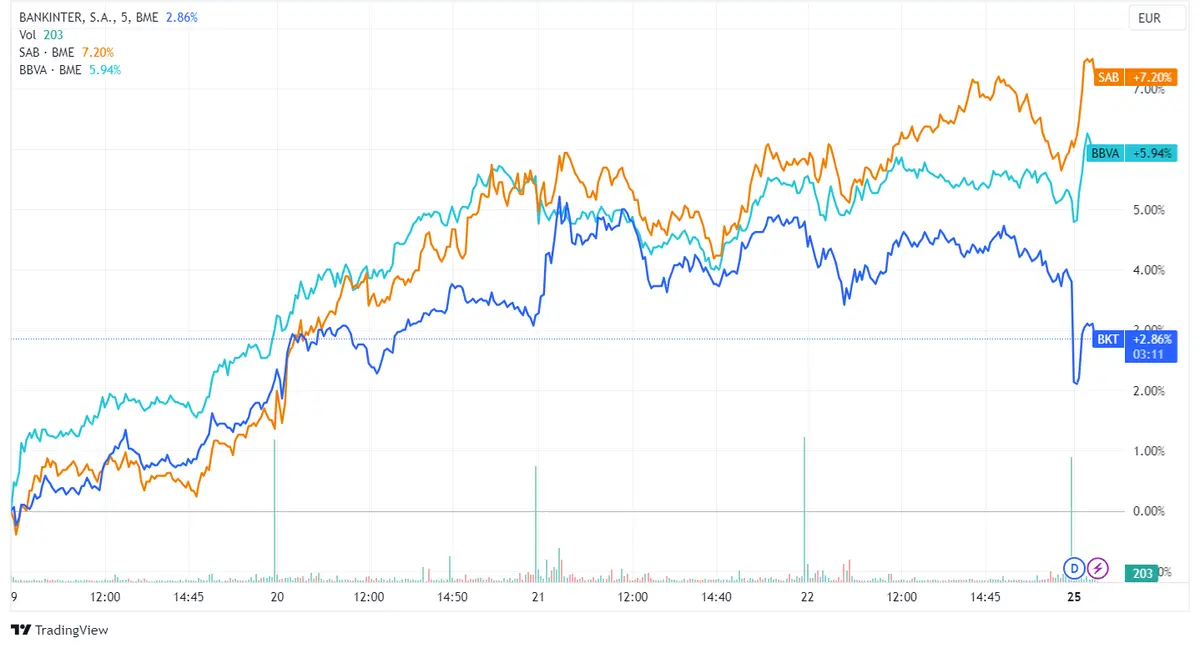Toggle the SAB · BME comparison series
1200x648 pixels.
(x=45, y=51)
